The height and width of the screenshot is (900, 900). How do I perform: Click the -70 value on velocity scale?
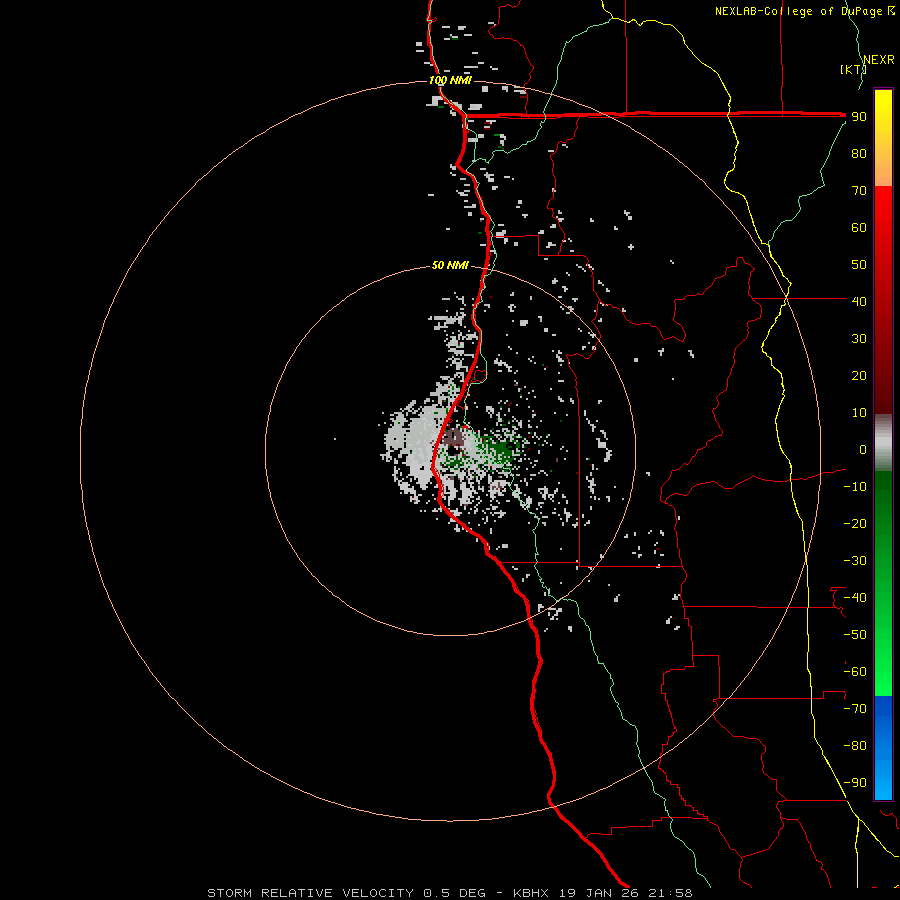pyautogui.click(x=855, y=709)
